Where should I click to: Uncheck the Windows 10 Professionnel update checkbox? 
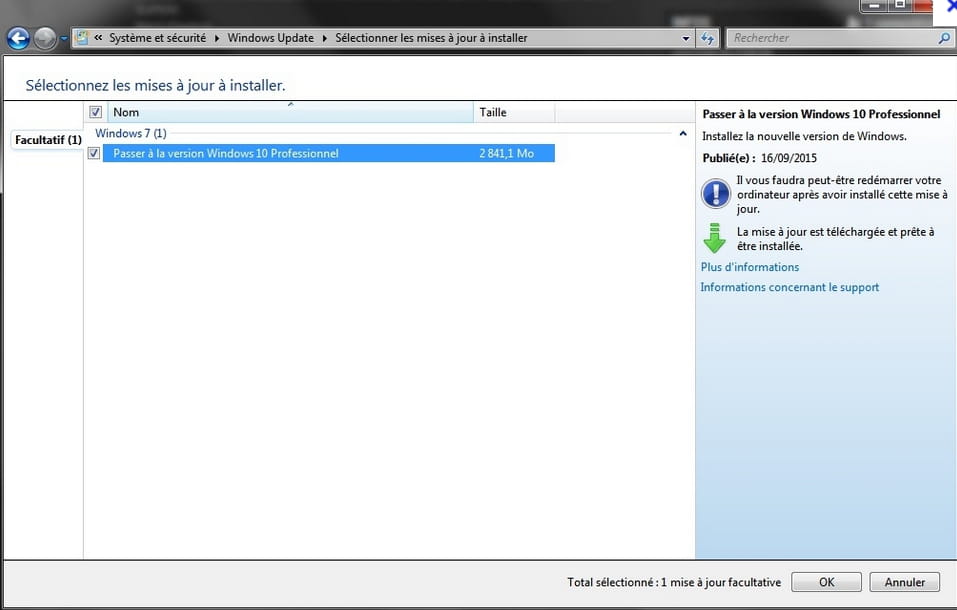pos(94,153)
